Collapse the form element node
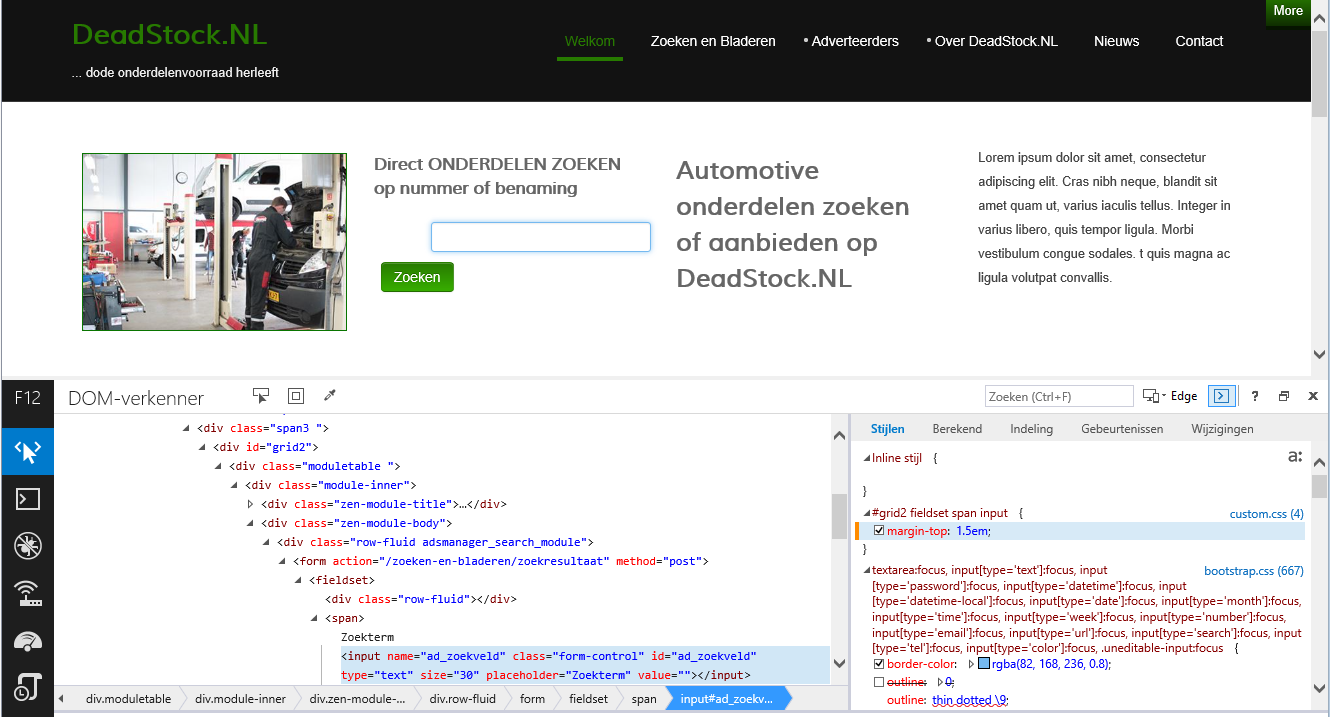 pos(282,561)
